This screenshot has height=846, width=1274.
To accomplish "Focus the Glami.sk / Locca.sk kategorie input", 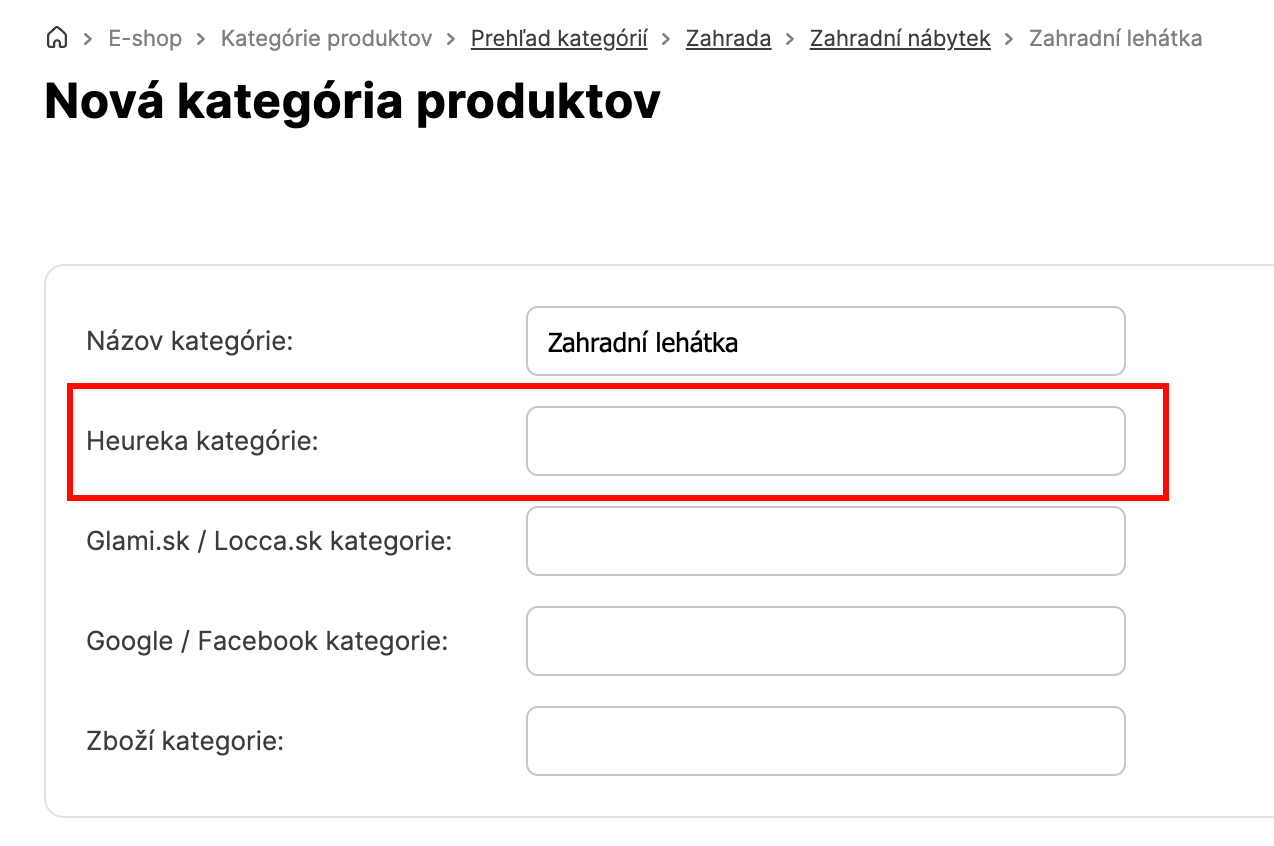I will point(825,541).
